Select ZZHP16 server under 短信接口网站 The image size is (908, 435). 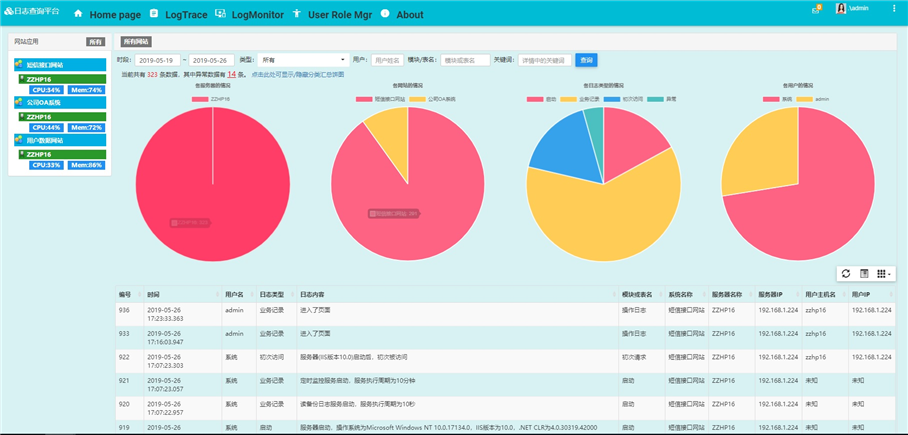pyautogui.click(x=62, y=79)
